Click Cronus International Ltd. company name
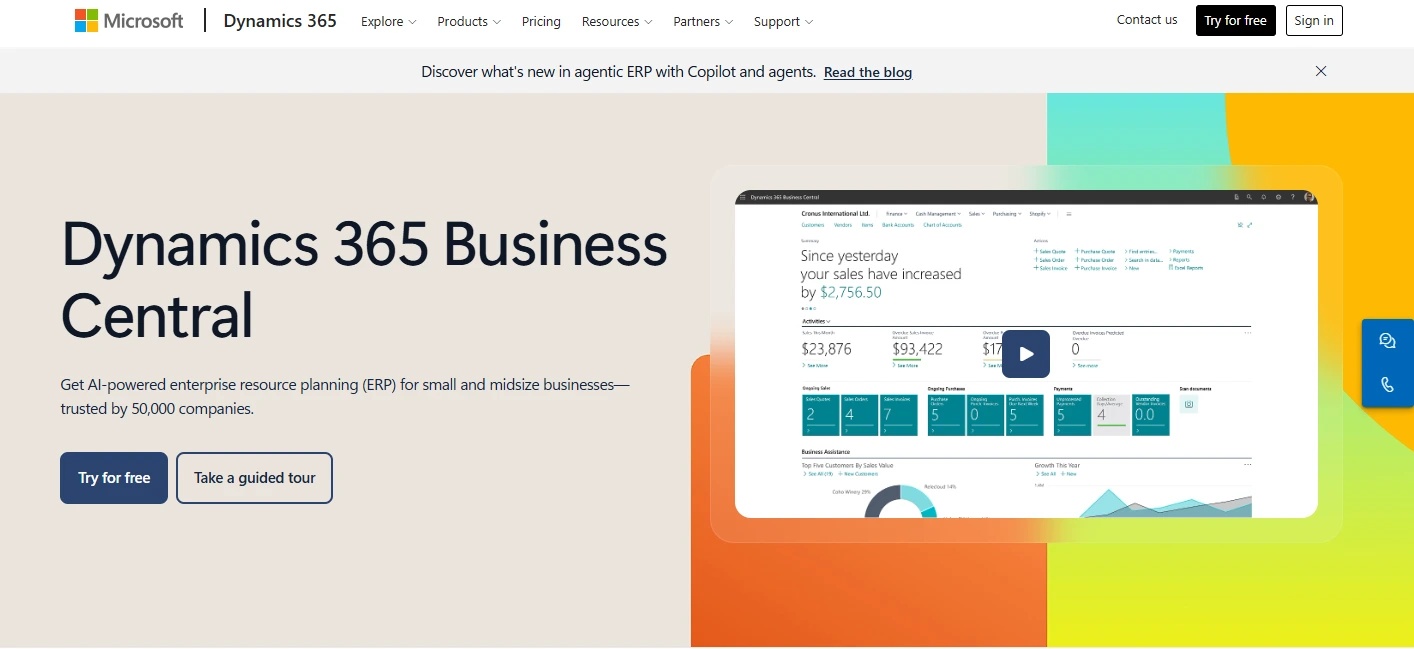Image resolution: width=1414 pixels, height=649 pixels. pos(836,214)
